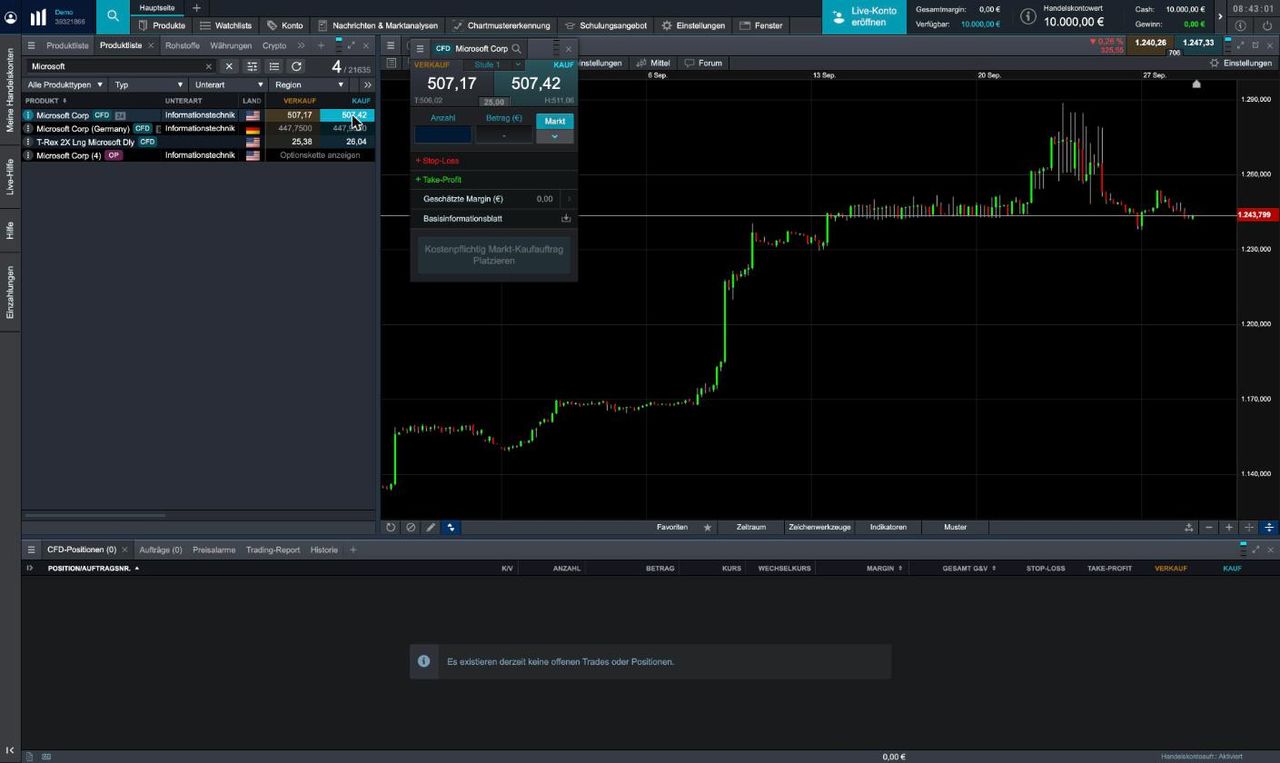The image size is (1280, 763).
Task: Click Optionskette anzeigen link
Action: point(319,155)
